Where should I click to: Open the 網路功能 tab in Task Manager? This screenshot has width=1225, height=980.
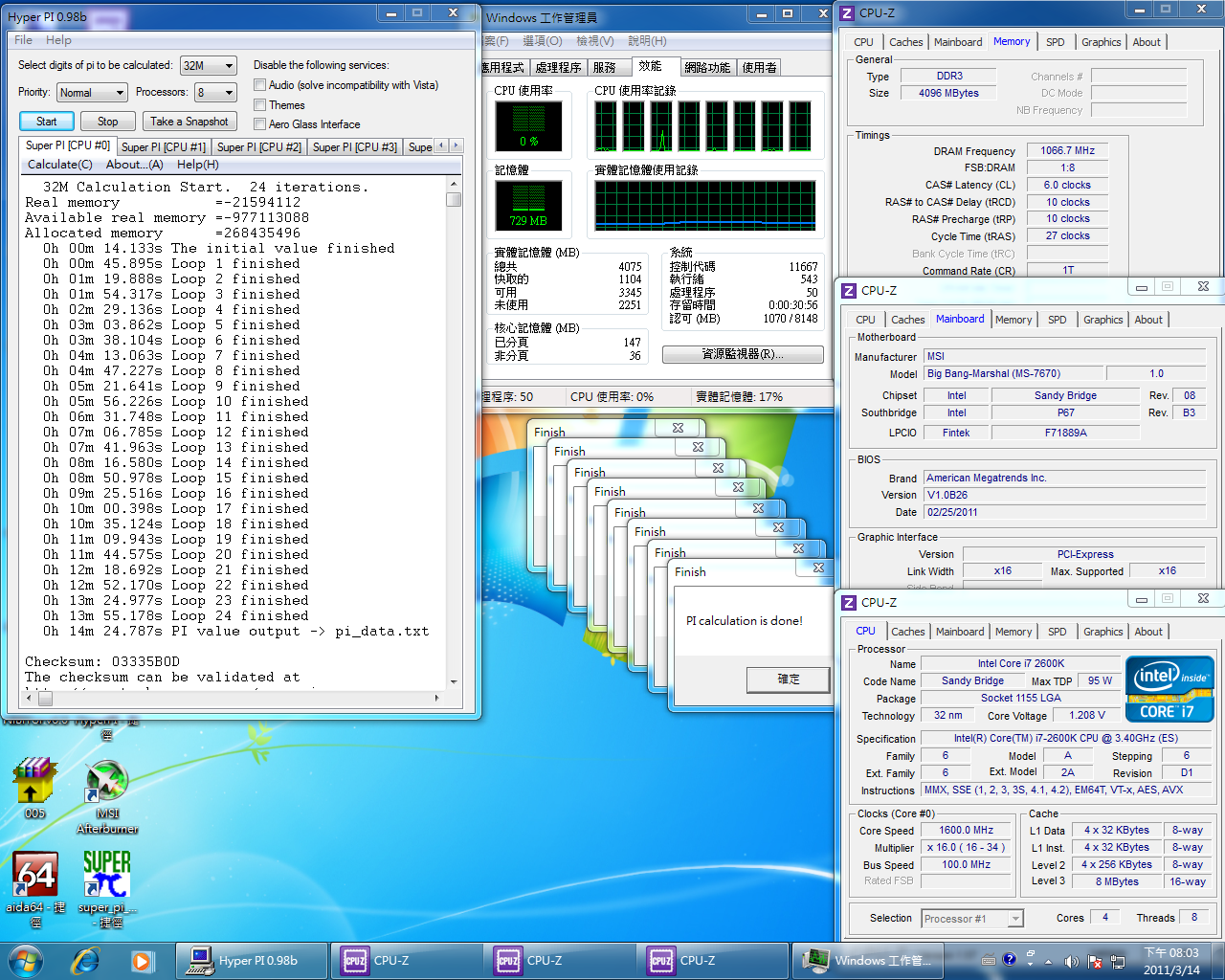click(x=707, y=67)
